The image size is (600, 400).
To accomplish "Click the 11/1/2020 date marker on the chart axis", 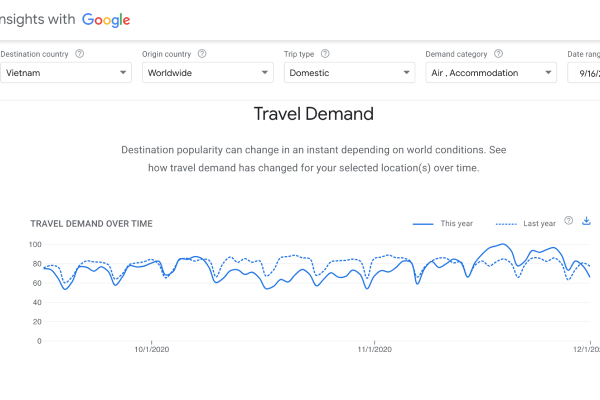I will [x=376, y=349].
